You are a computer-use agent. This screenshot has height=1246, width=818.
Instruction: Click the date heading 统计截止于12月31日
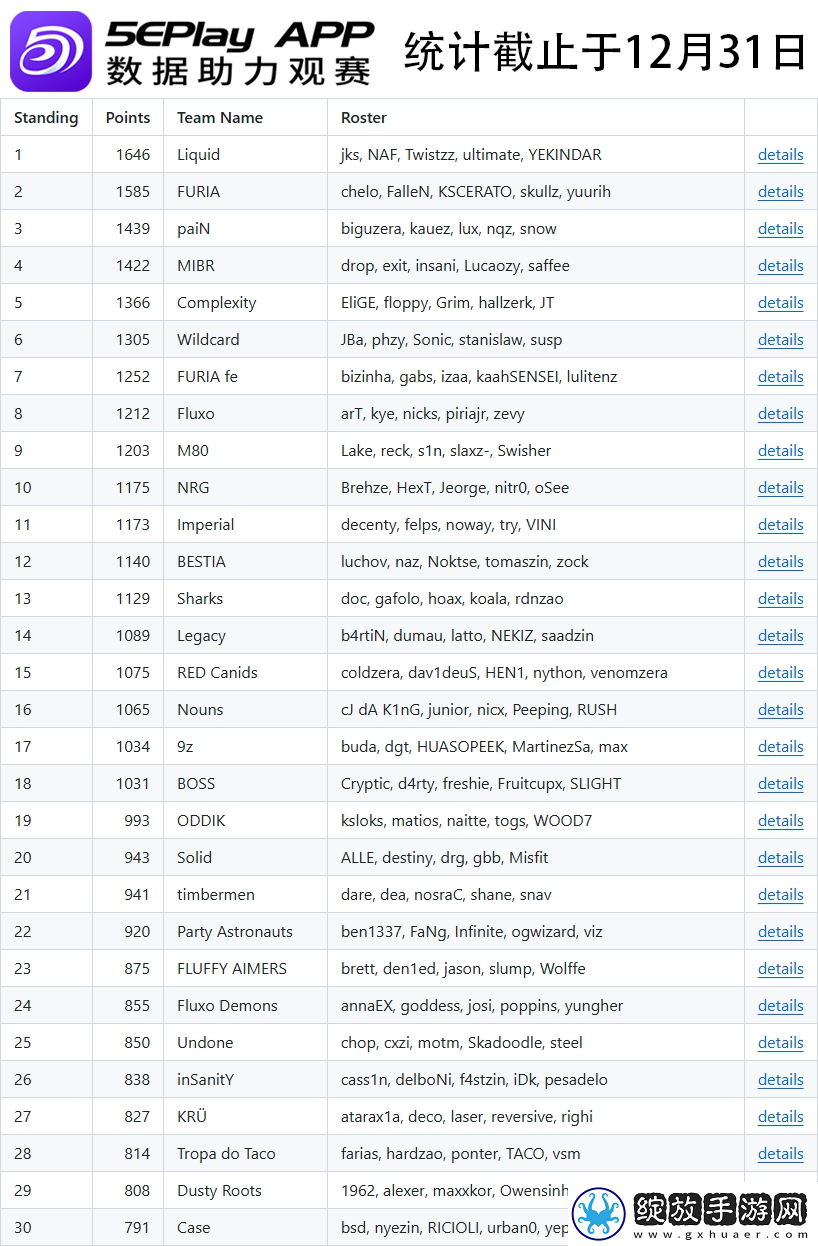(605, 51)
